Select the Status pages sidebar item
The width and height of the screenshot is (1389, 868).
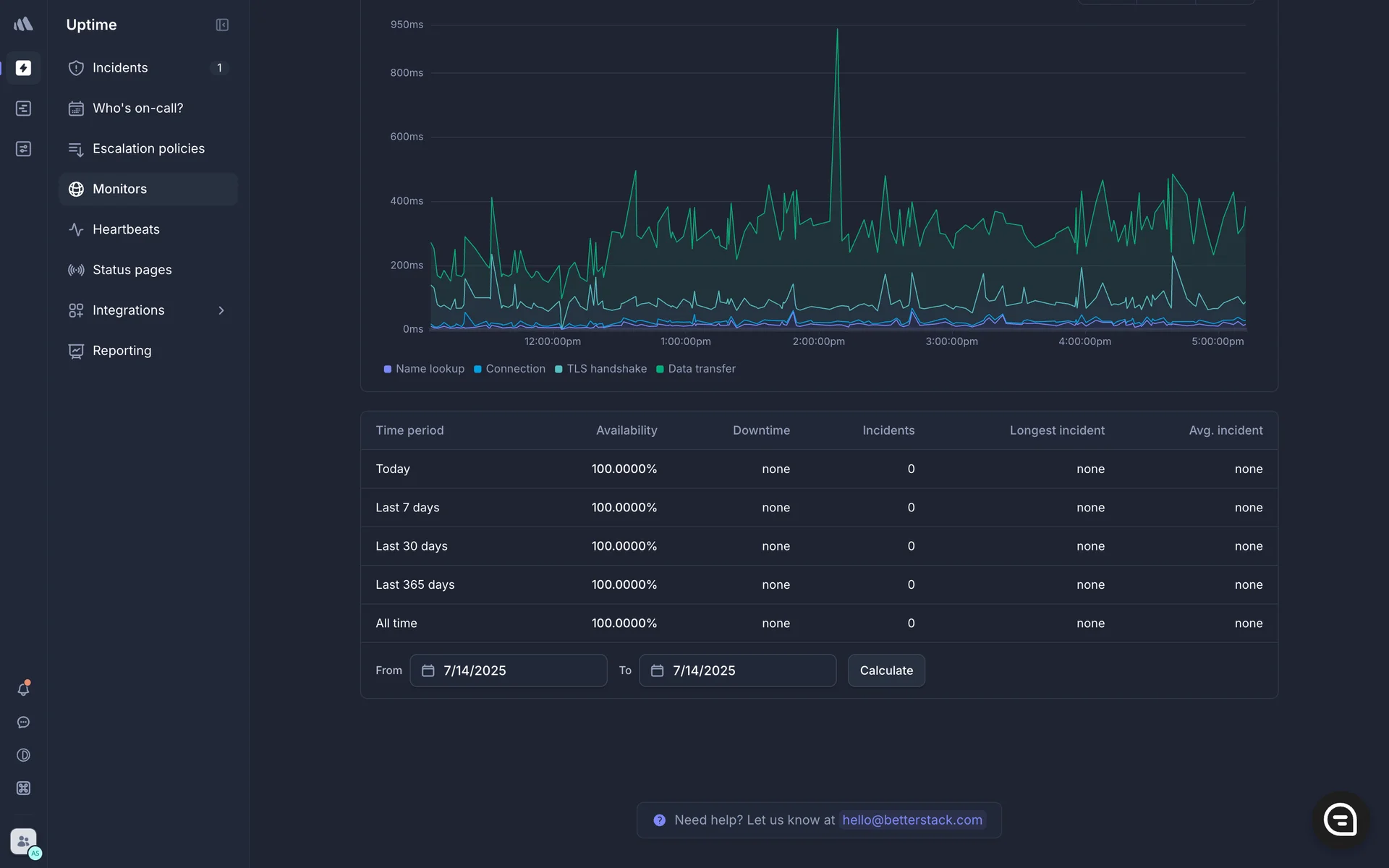(x=132, y=270)
